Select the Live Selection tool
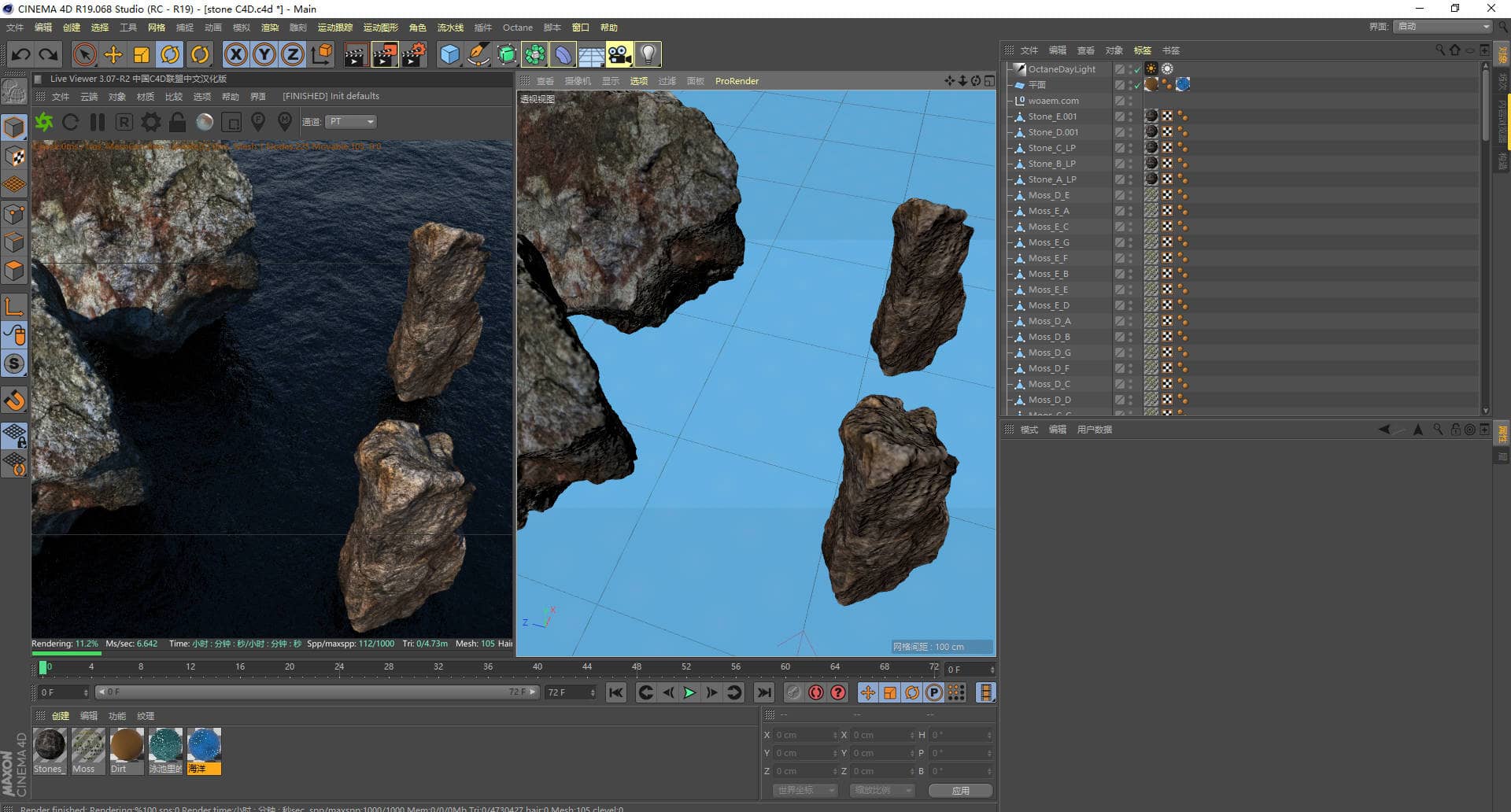 click(84, 54)
